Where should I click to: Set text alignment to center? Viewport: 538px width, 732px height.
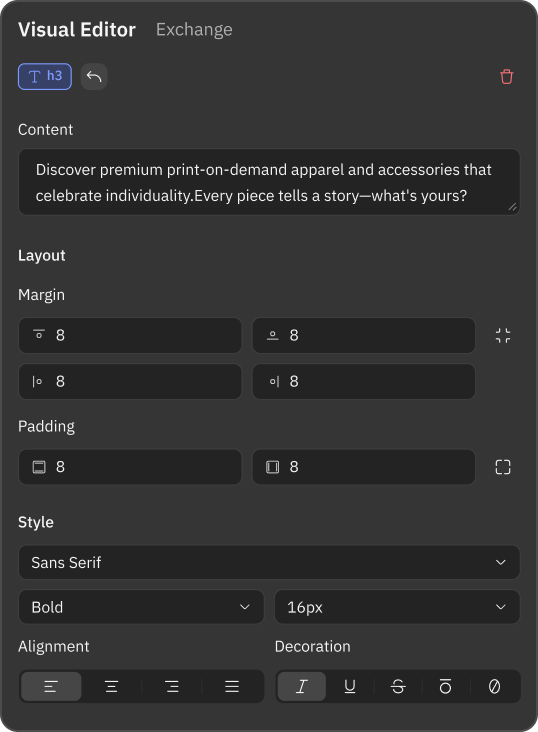[x=111, y=686]
